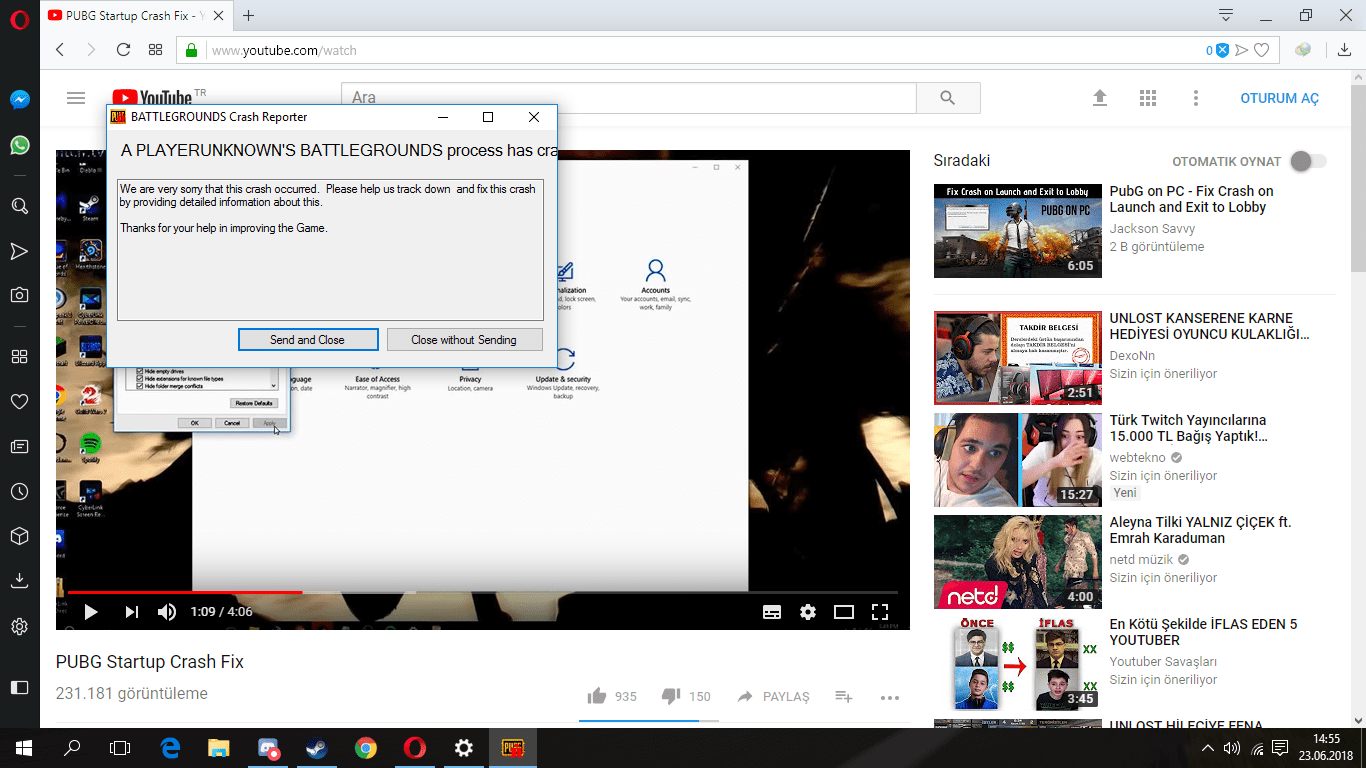Open Opera settings gear in sidebar
The image size is (1366, 768).
pyautogui.click(x=19, y=627)
